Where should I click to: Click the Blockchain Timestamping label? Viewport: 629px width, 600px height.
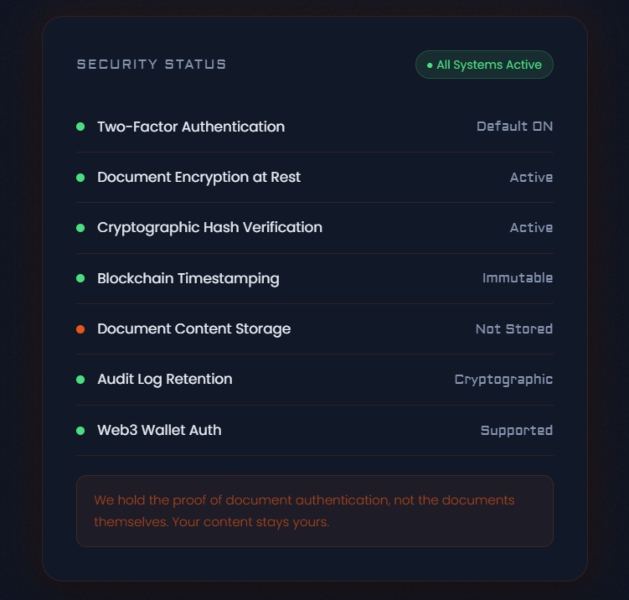point(188,279)
